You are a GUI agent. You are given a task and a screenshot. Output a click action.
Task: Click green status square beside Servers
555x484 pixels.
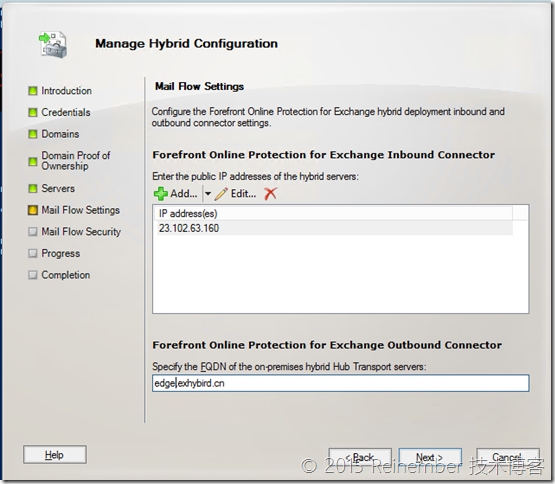pyautogui.click(x=33, y=188)
